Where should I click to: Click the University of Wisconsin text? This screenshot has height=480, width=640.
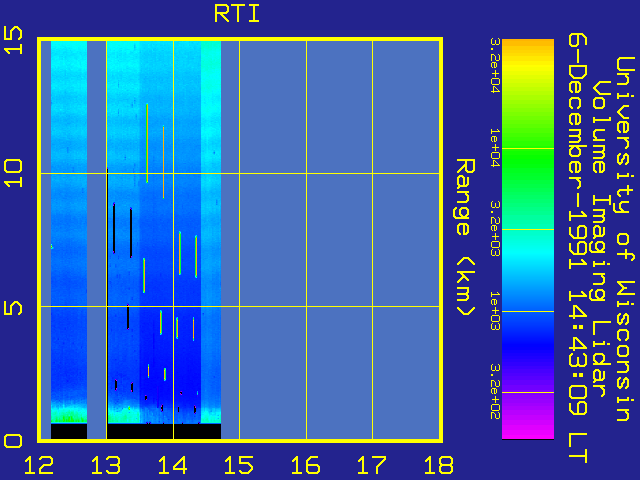tap(624, 239)
